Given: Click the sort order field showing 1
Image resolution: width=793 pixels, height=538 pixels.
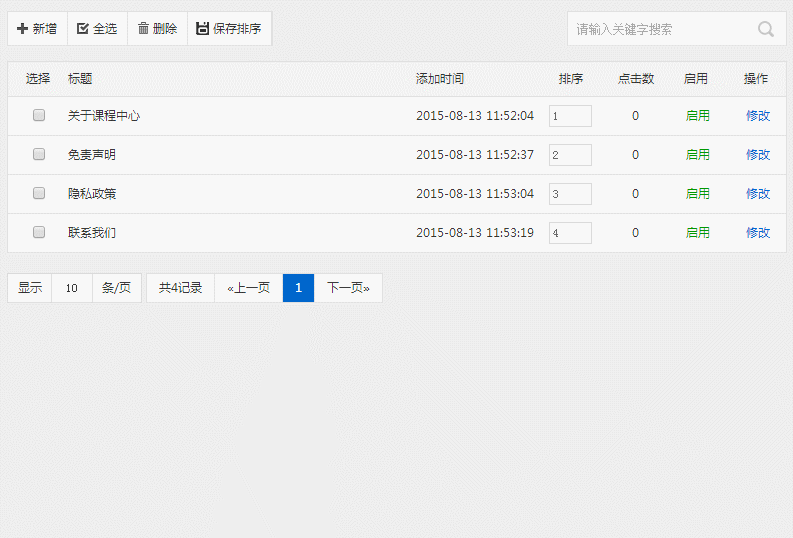Looking at the screenshot, I should pos(570,116).
